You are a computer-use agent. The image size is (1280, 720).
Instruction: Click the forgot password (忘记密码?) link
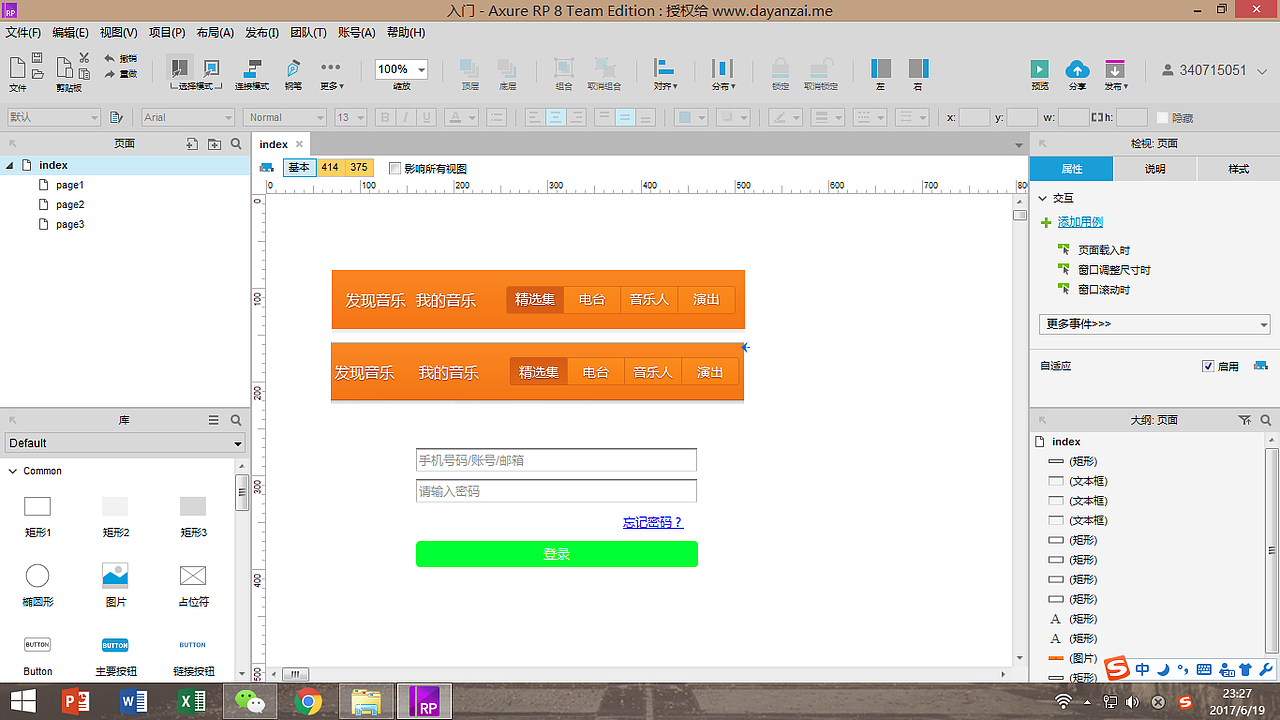pyautogui.click(x=653, y=522)
